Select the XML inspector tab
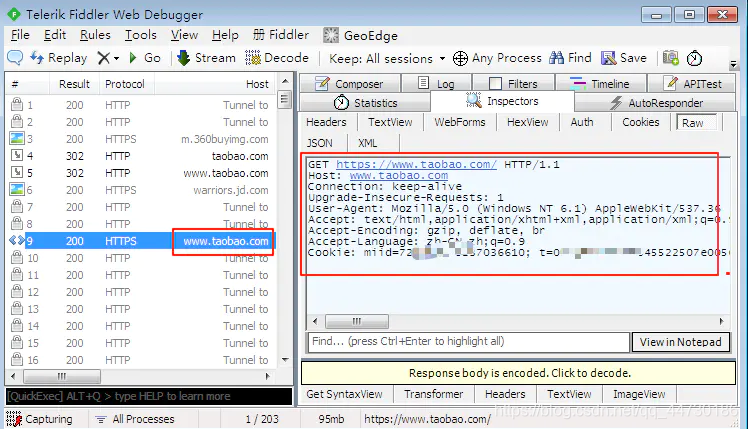The width and height of the screenshot is (748, 429). 367,143
